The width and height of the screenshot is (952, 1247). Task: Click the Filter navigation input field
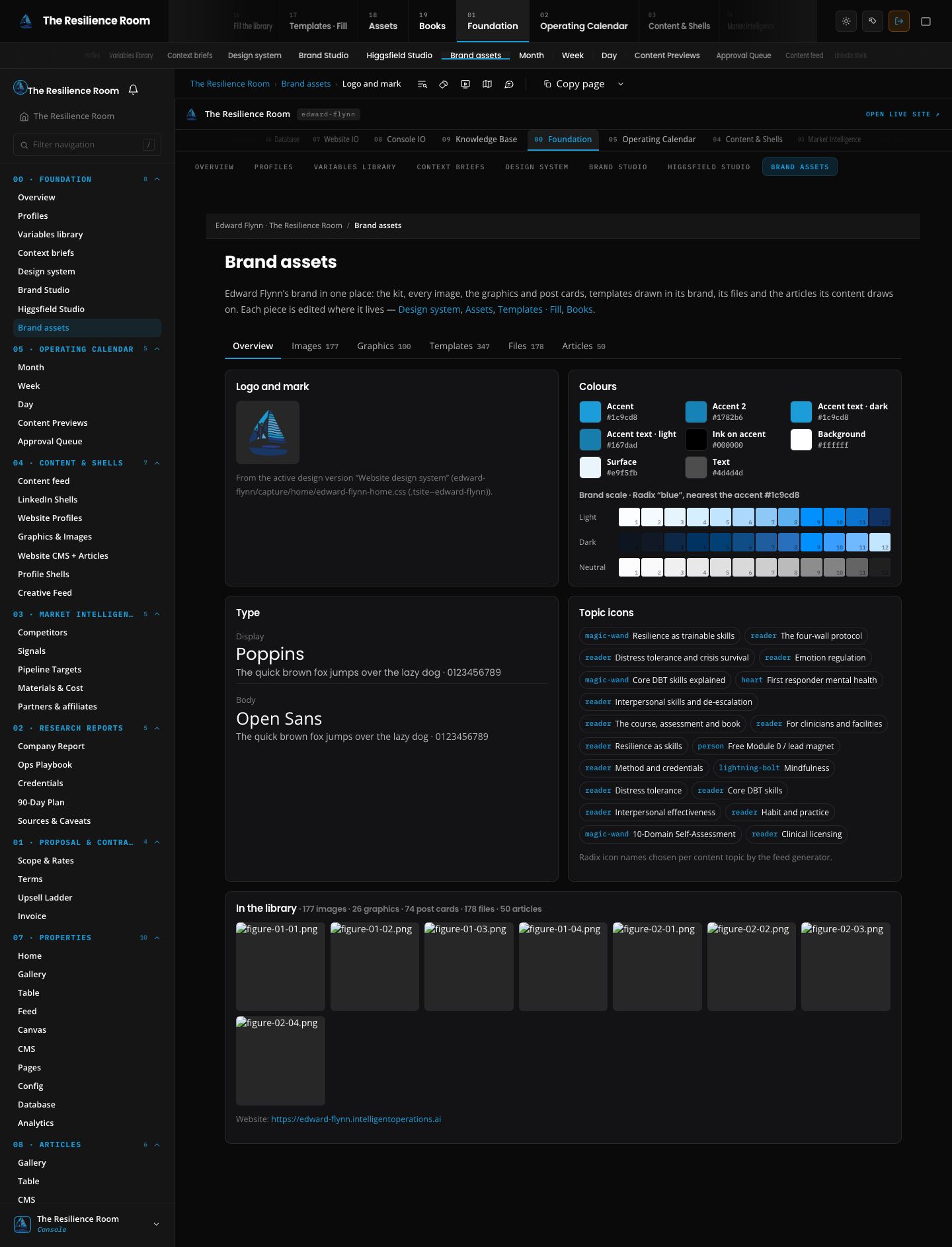pyautogui.click(x=87, y=145)
